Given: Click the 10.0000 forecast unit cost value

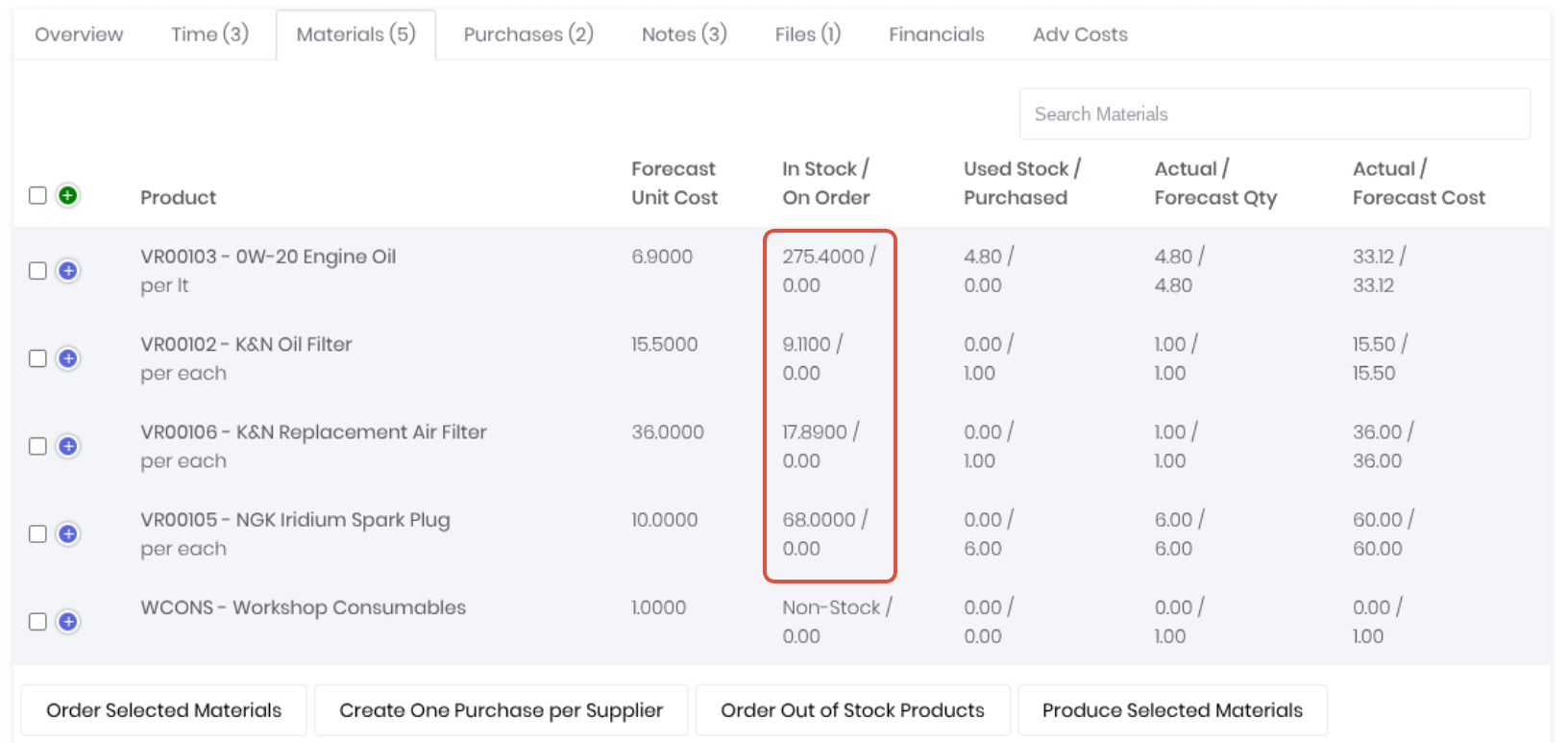Looking at the screenshot, I should click(x=664, y=520).
